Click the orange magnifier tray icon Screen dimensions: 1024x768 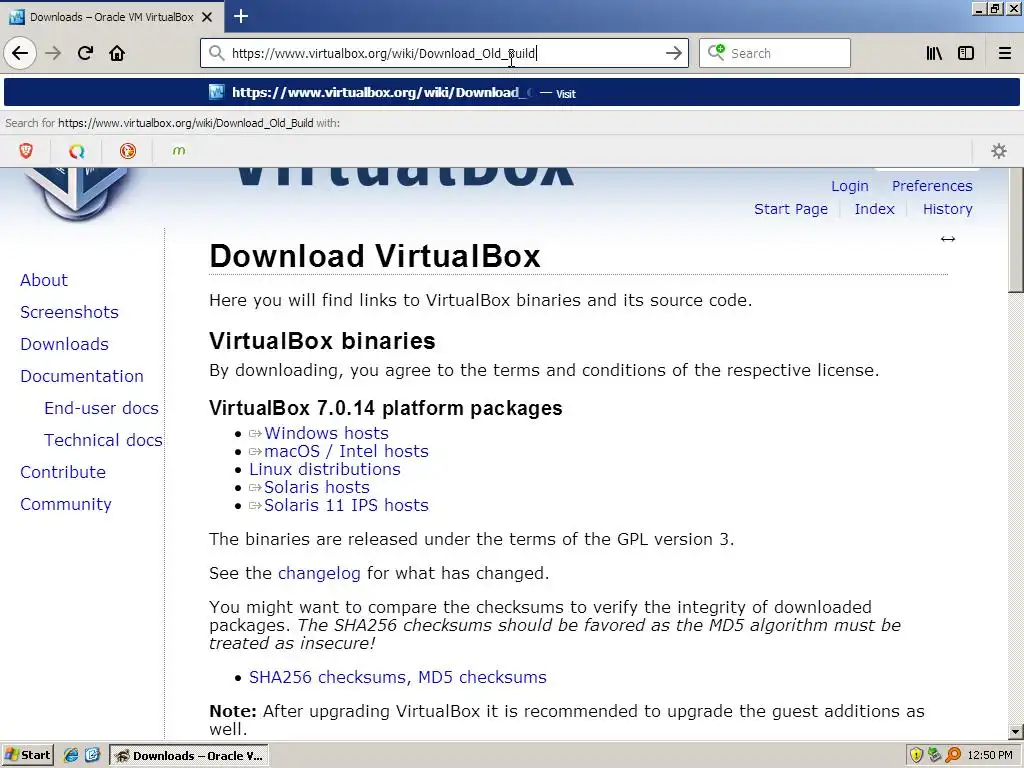point(953,756)
